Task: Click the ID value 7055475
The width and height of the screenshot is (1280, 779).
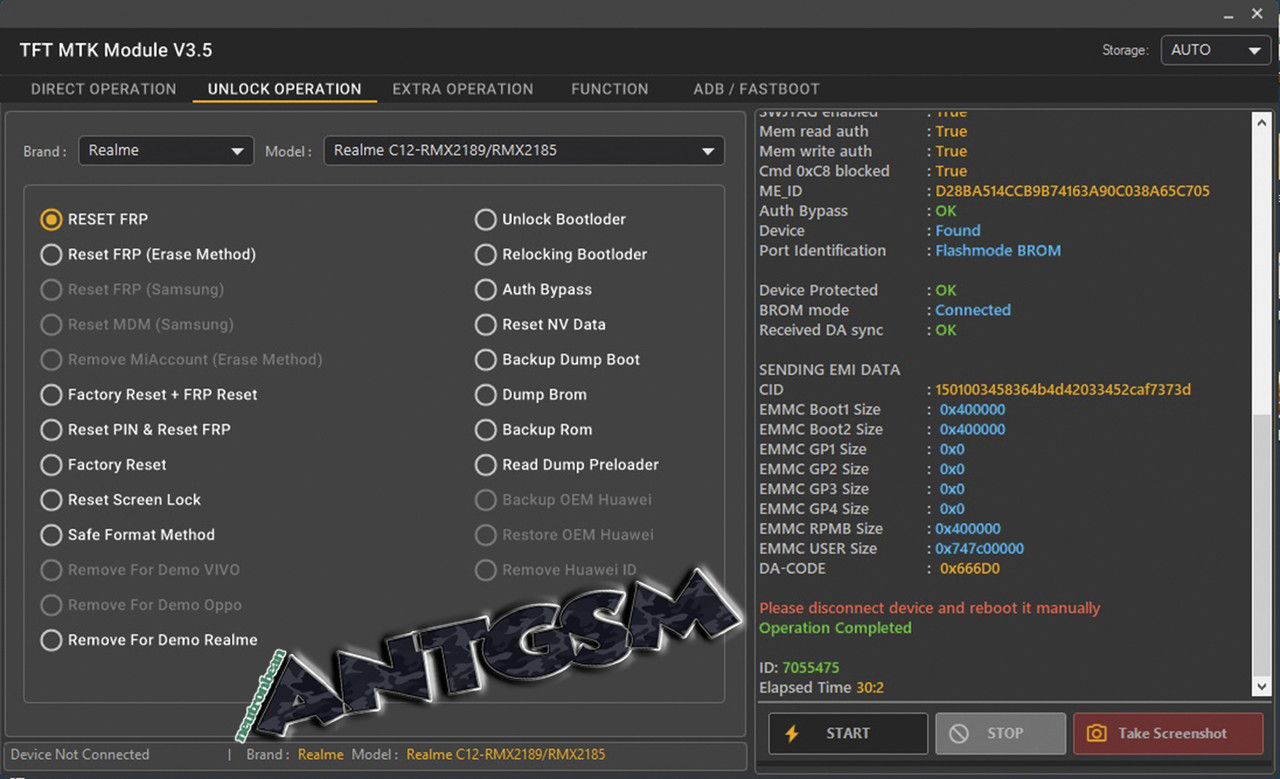Action: pos(811,667)
